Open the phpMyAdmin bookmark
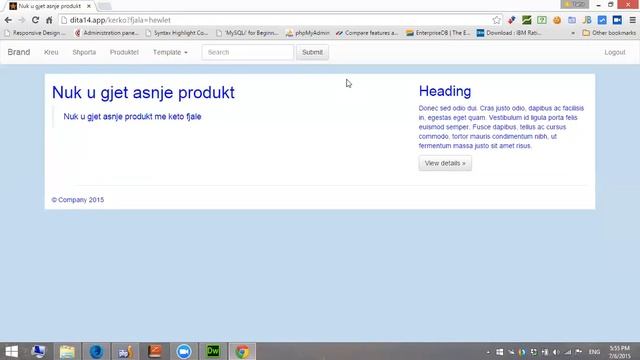 click(x=308, y=33)
